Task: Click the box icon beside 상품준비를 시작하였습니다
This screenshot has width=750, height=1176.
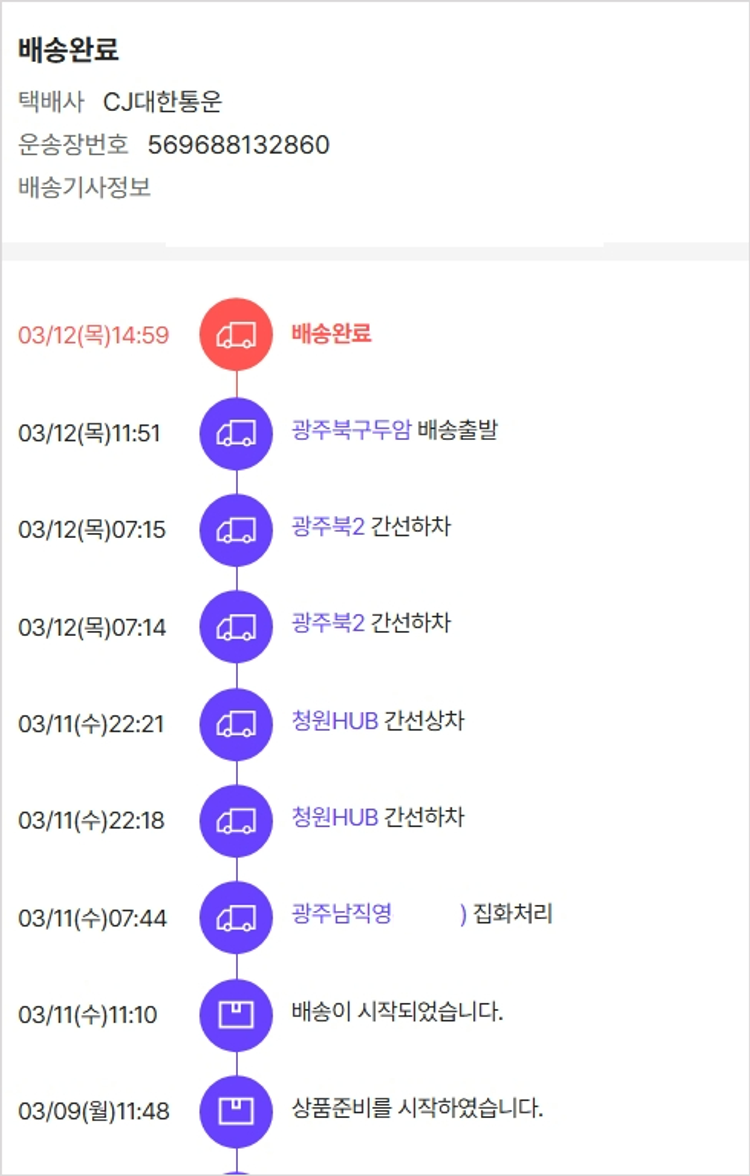Action: [x=236, y=1111]
